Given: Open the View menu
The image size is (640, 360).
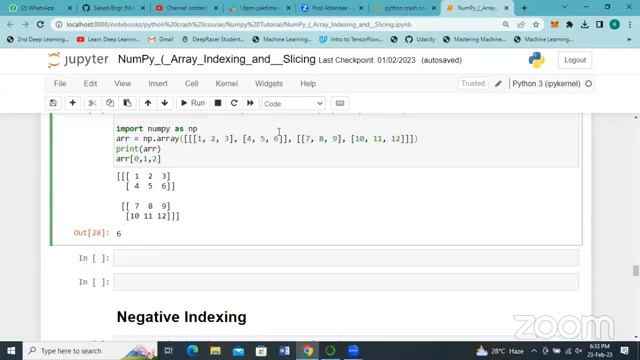Looking at the screenshot, I should 122,84.
